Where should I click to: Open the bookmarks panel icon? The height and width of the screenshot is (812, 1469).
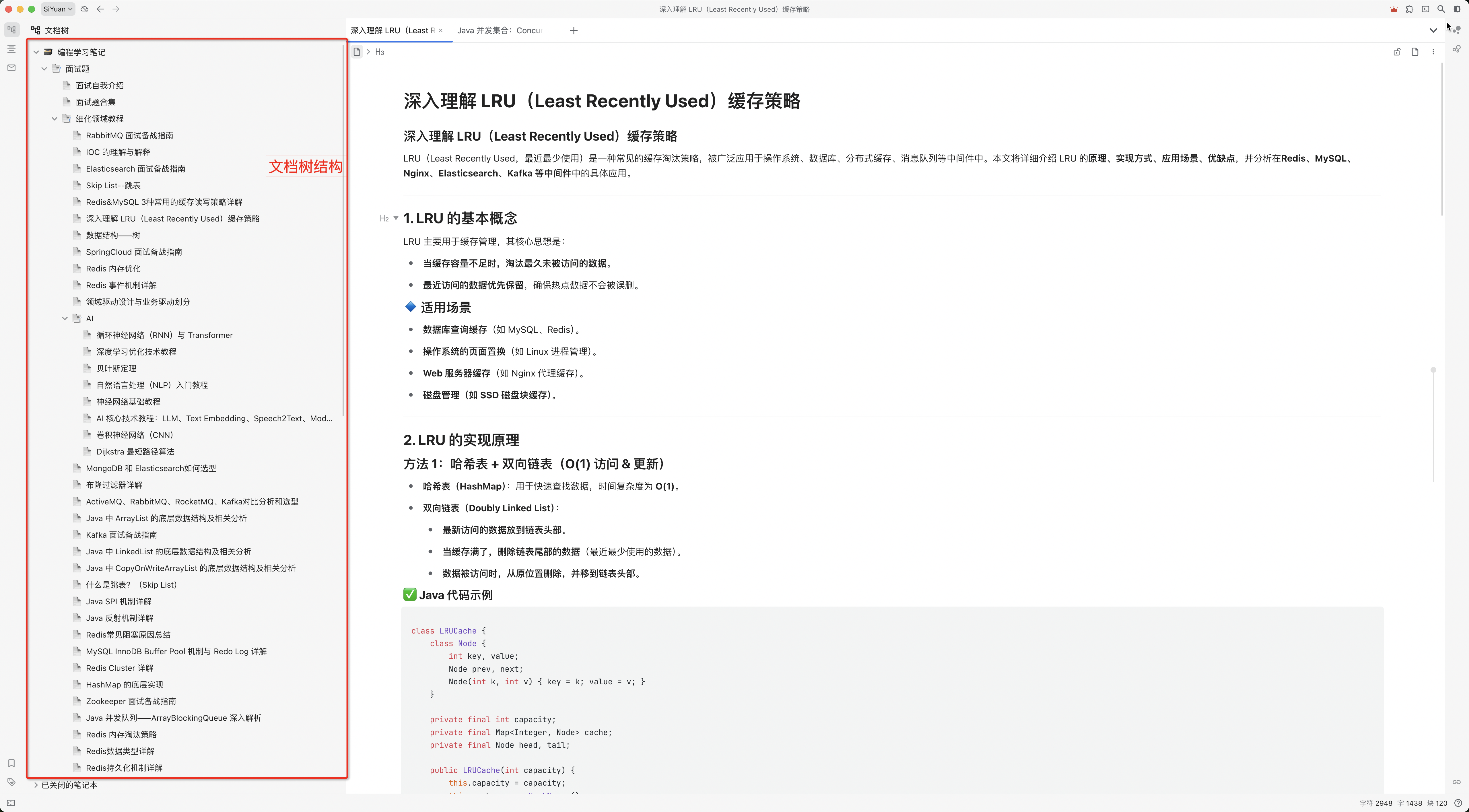(11, 763)
